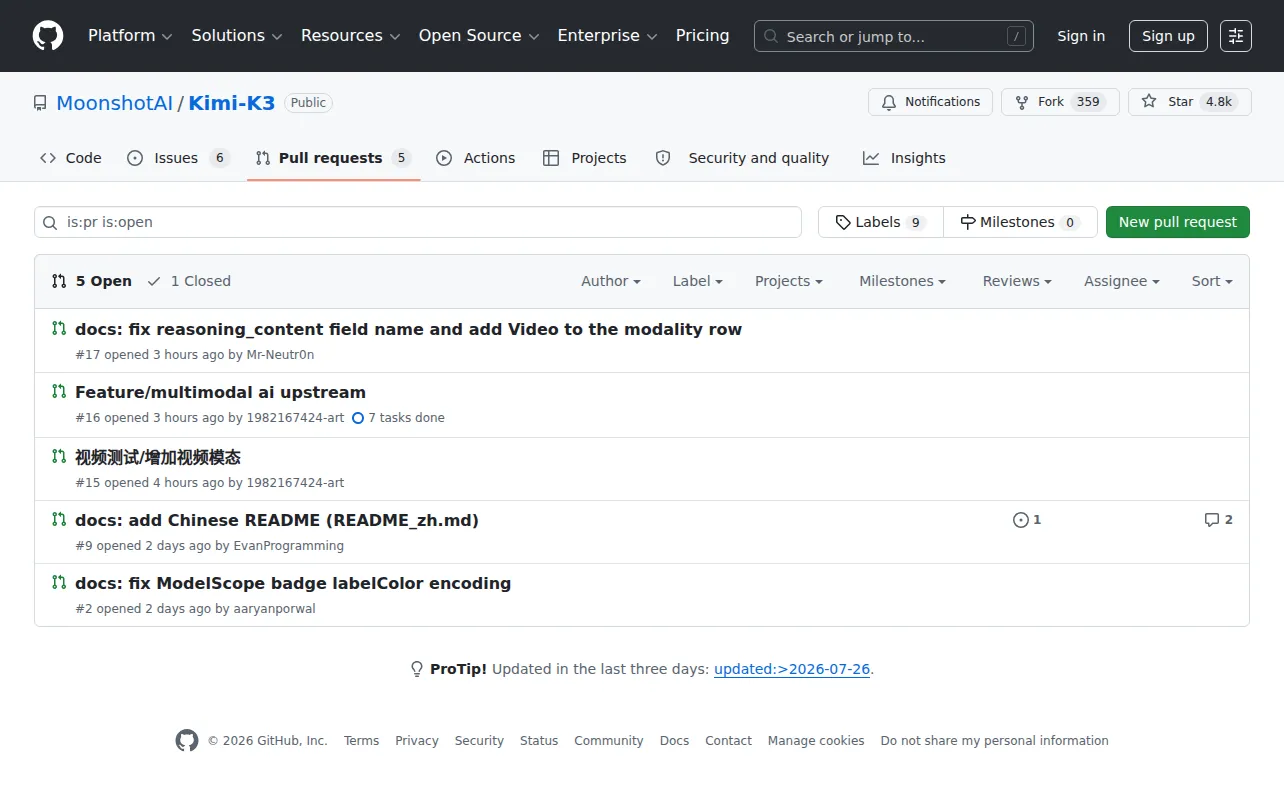Open the Assignee filter dropdown
This screenshot has width=1284, height=794.
tap(1122, 281)
